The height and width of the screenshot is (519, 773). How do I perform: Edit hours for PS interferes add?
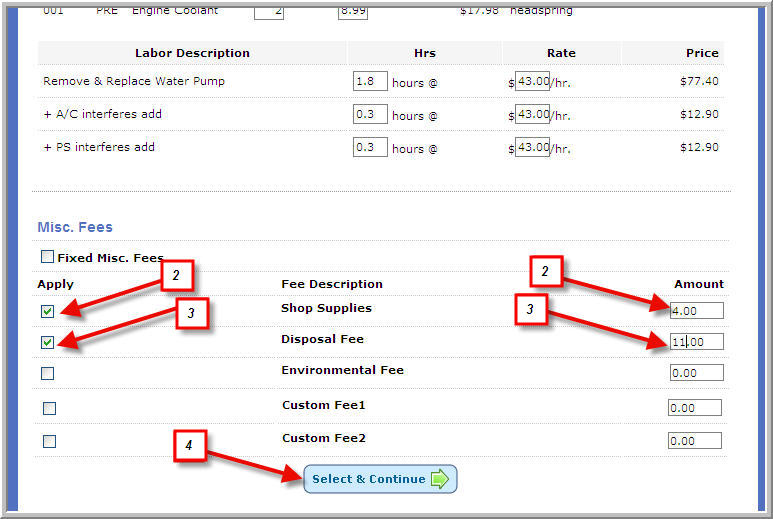[x=370, y=147]
